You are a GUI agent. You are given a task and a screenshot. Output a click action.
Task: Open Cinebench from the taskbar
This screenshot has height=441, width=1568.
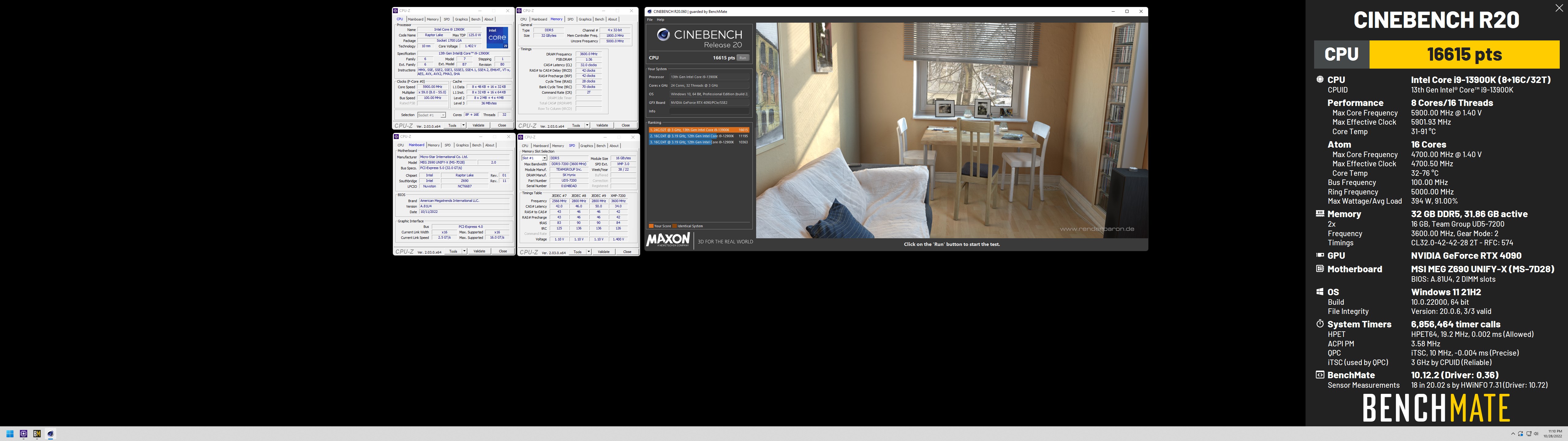(51, 434)
